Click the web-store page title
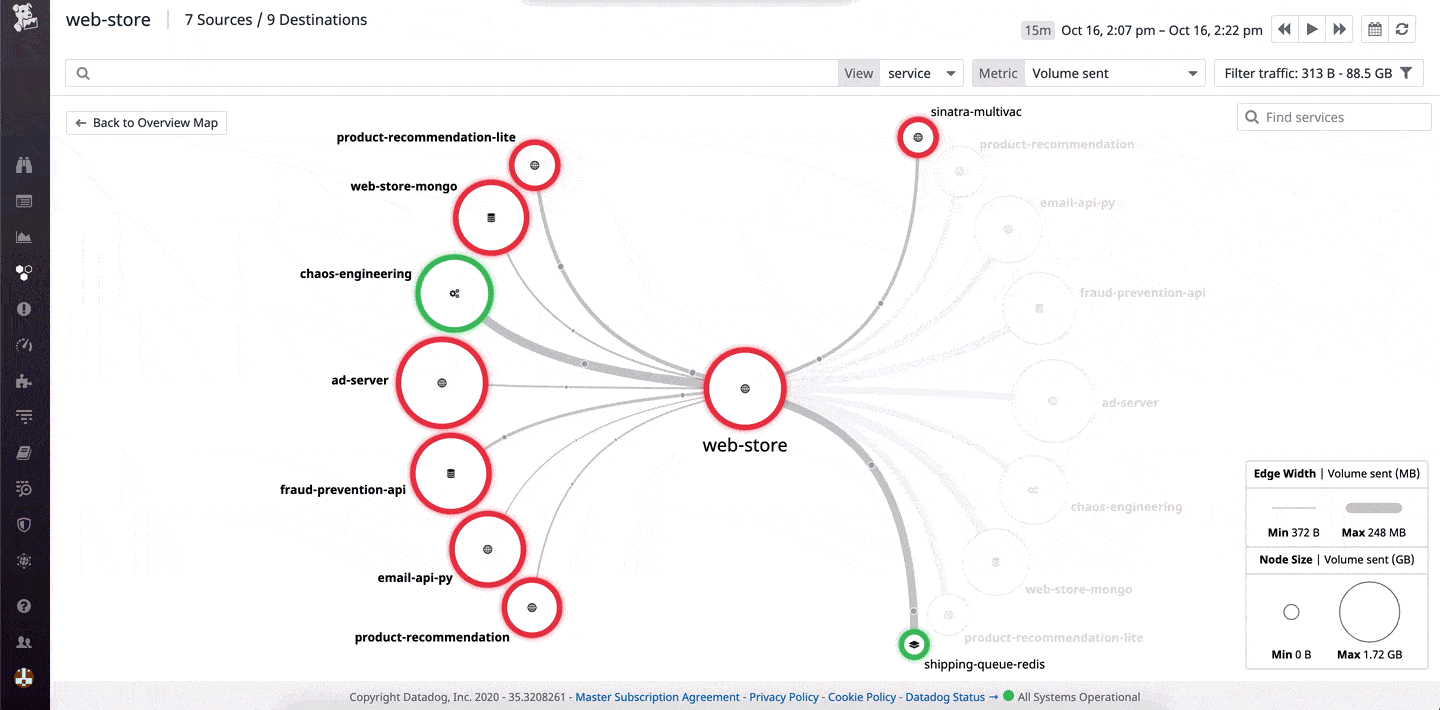This screenshot has width=1440, height=710. click(x=108, y=20)
